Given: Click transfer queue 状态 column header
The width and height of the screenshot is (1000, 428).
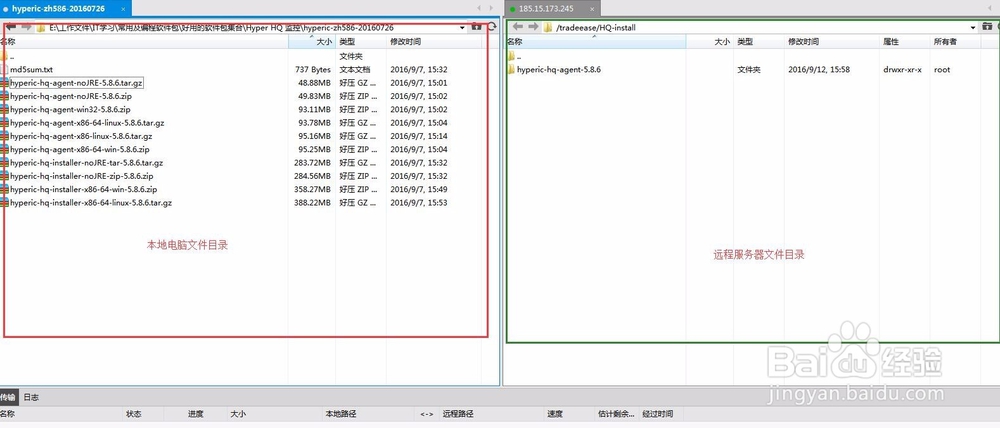Looking at the screenshot, I should point(134,414).
